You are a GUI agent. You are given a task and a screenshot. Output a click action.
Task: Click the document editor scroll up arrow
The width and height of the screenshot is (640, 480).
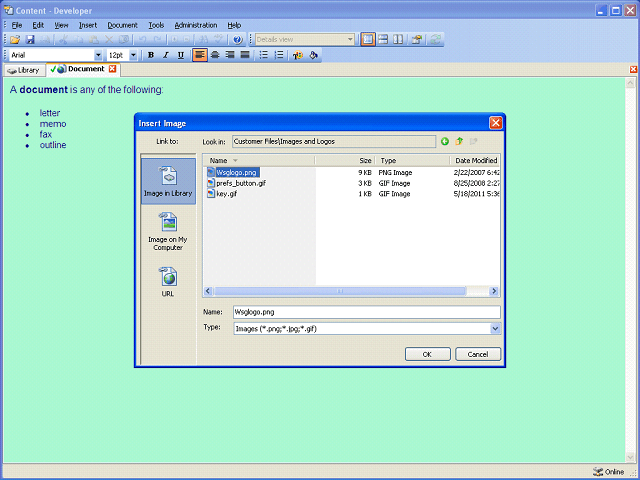point(630,84)
